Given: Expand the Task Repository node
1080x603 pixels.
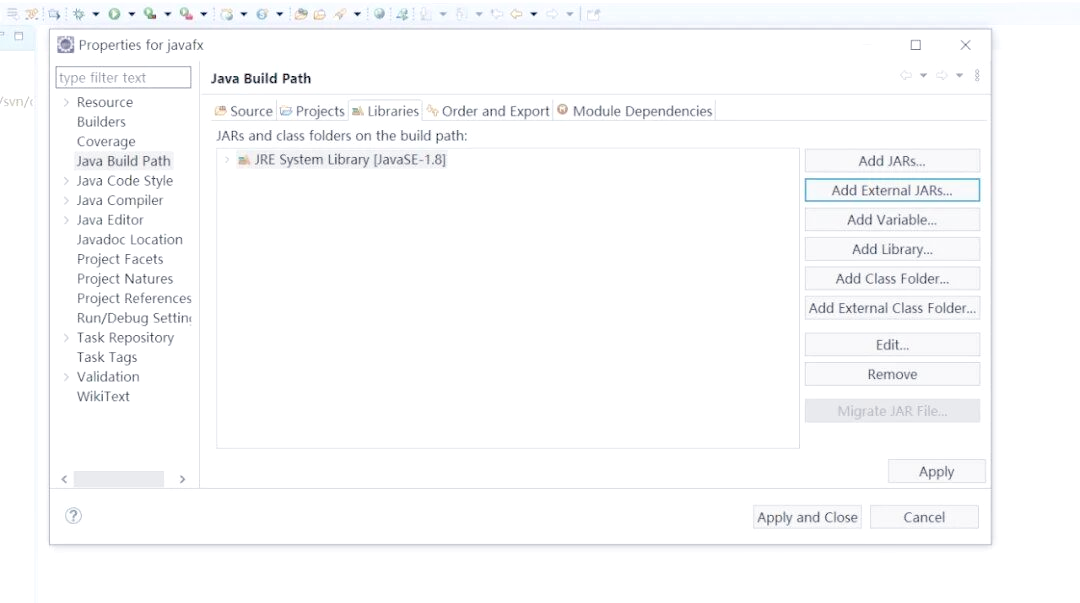Looking at the screenshot, I should tap(66, 338).
